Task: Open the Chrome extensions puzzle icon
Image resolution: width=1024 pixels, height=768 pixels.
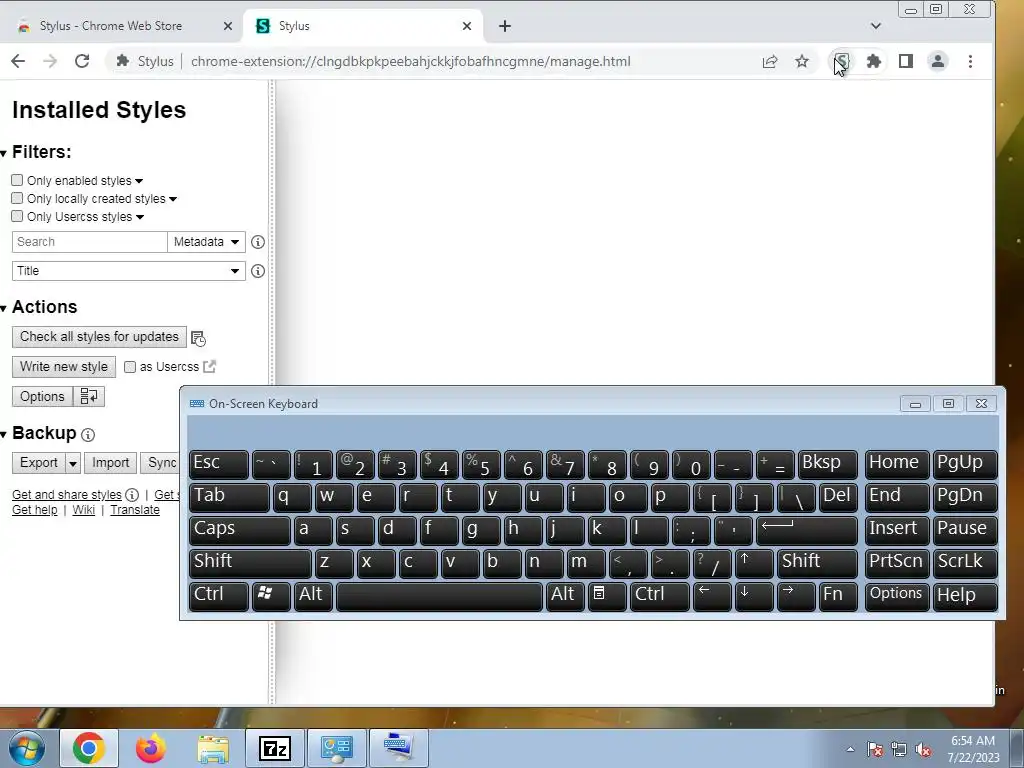Action: [x=874, y=61]
